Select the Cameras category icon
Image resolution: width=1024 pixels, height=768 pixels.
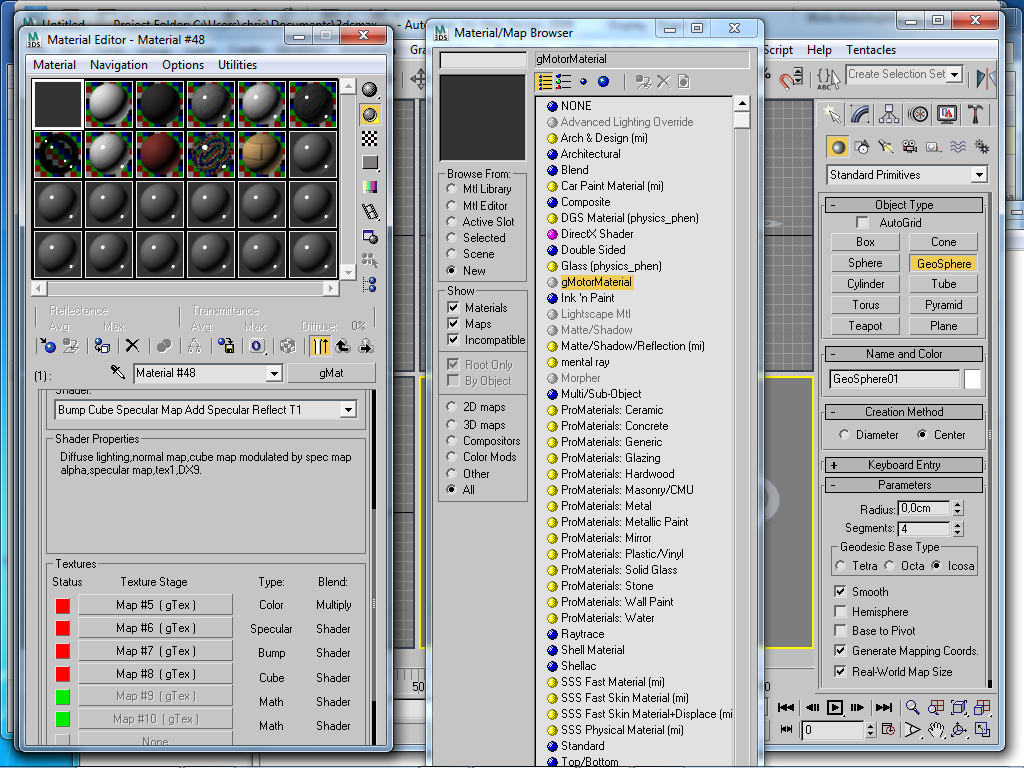pos(909,147)
